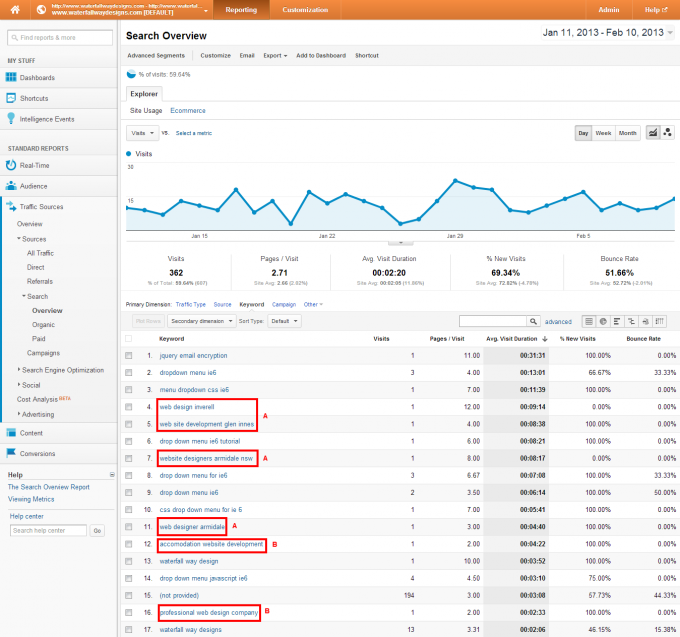The width and height of the screenshot is (680, 637).
Task: Click the table search magnifier icon
Action: pyautogui.click(x=534, y=321)
